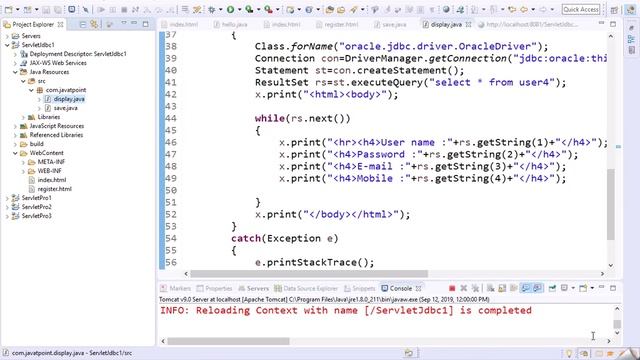Click the Terminate red square in main toolbar
640x360 pixels.
click(x=124, y=9)
